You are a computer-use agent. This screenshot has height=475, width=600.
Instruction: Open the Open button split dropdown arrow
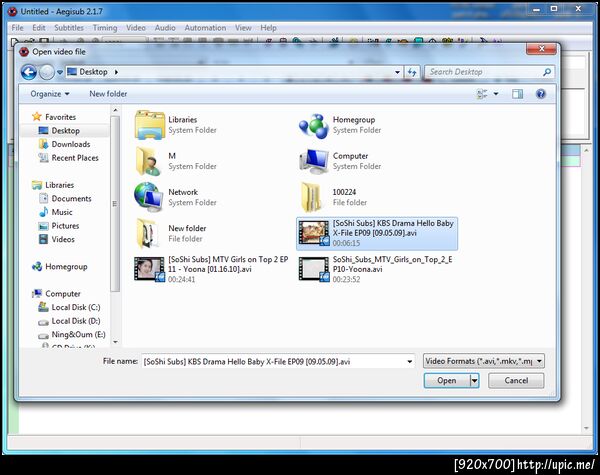(474, 380)
